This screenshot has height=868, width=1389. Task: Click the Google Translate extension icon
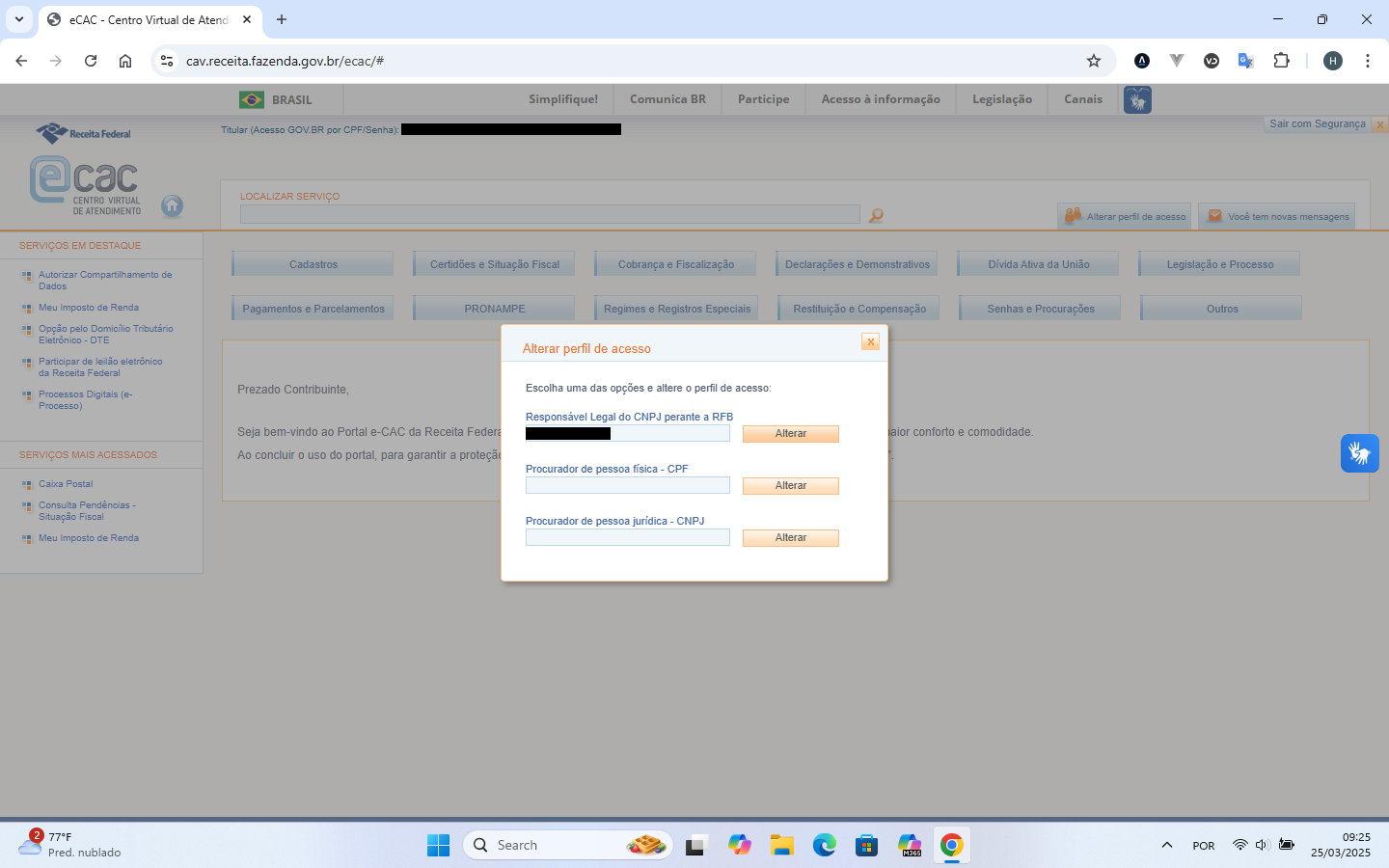[1245, 61]
